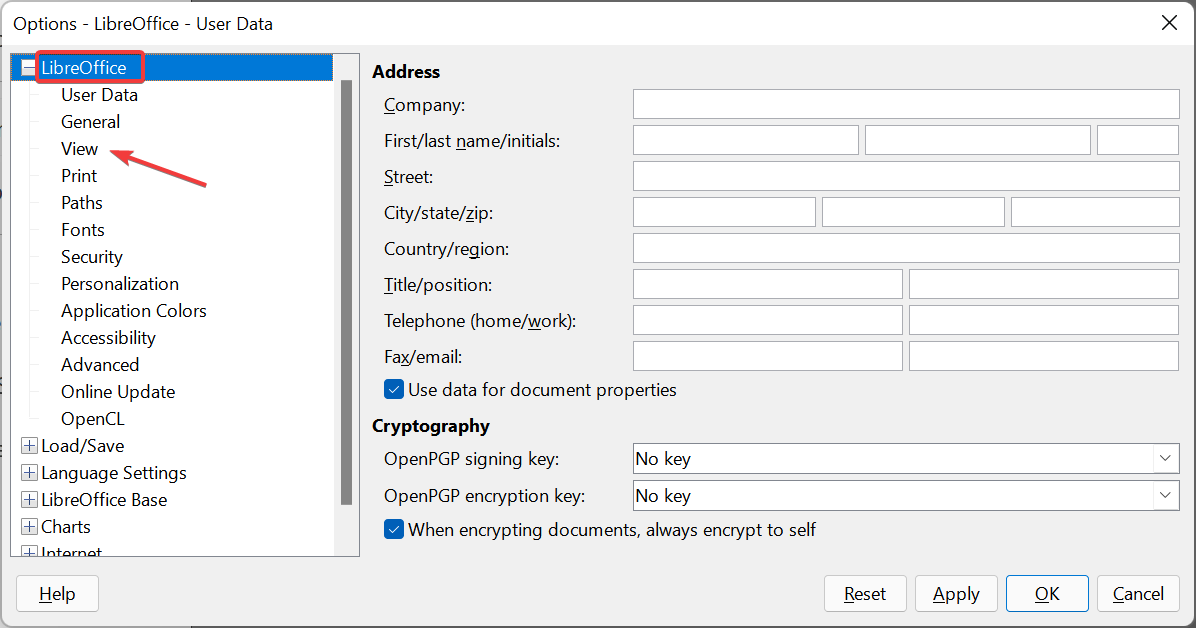This screenshot has height=628, width=1196.
Task: Click the options tree vertical scrollbar
Action: [x=346, y=290]
